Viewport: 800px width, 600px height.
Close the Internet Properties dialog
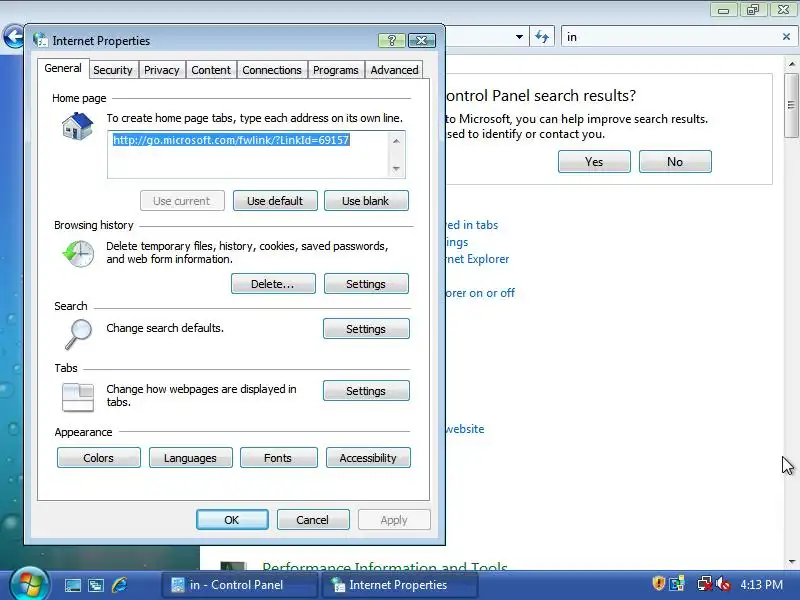pyautogui.click(x=422, y=40)
